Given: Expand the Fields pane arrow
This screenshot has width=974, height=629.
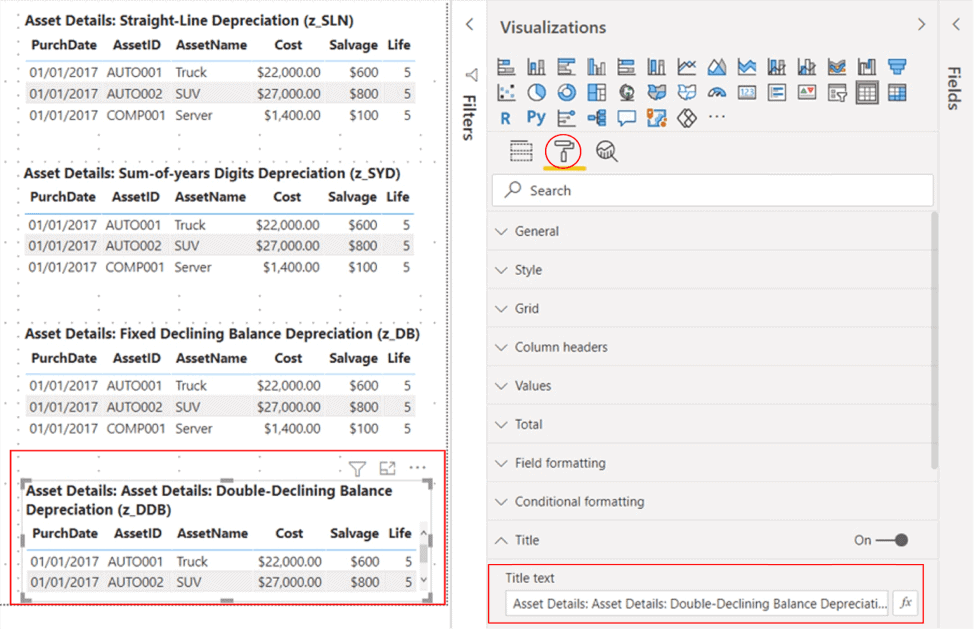Looking at the screenshot, I should click(956, 24).
